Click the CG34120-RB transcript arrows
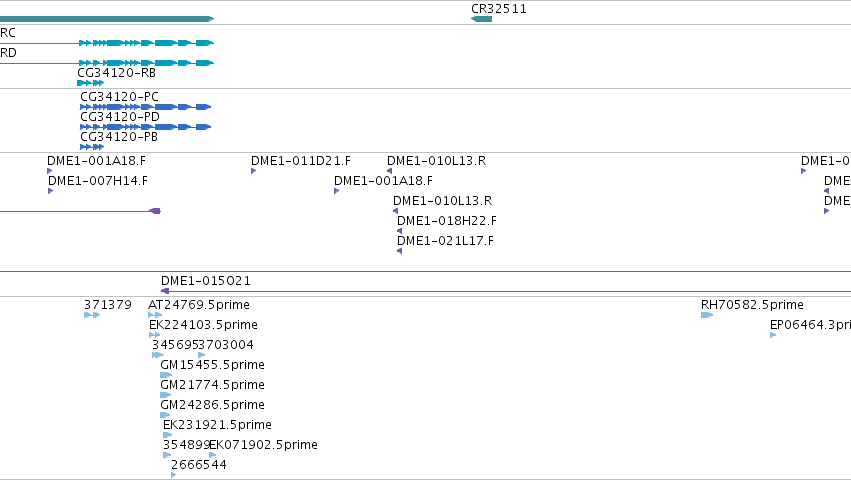Viewport: 851px width, 480px height. pos(91,83)
